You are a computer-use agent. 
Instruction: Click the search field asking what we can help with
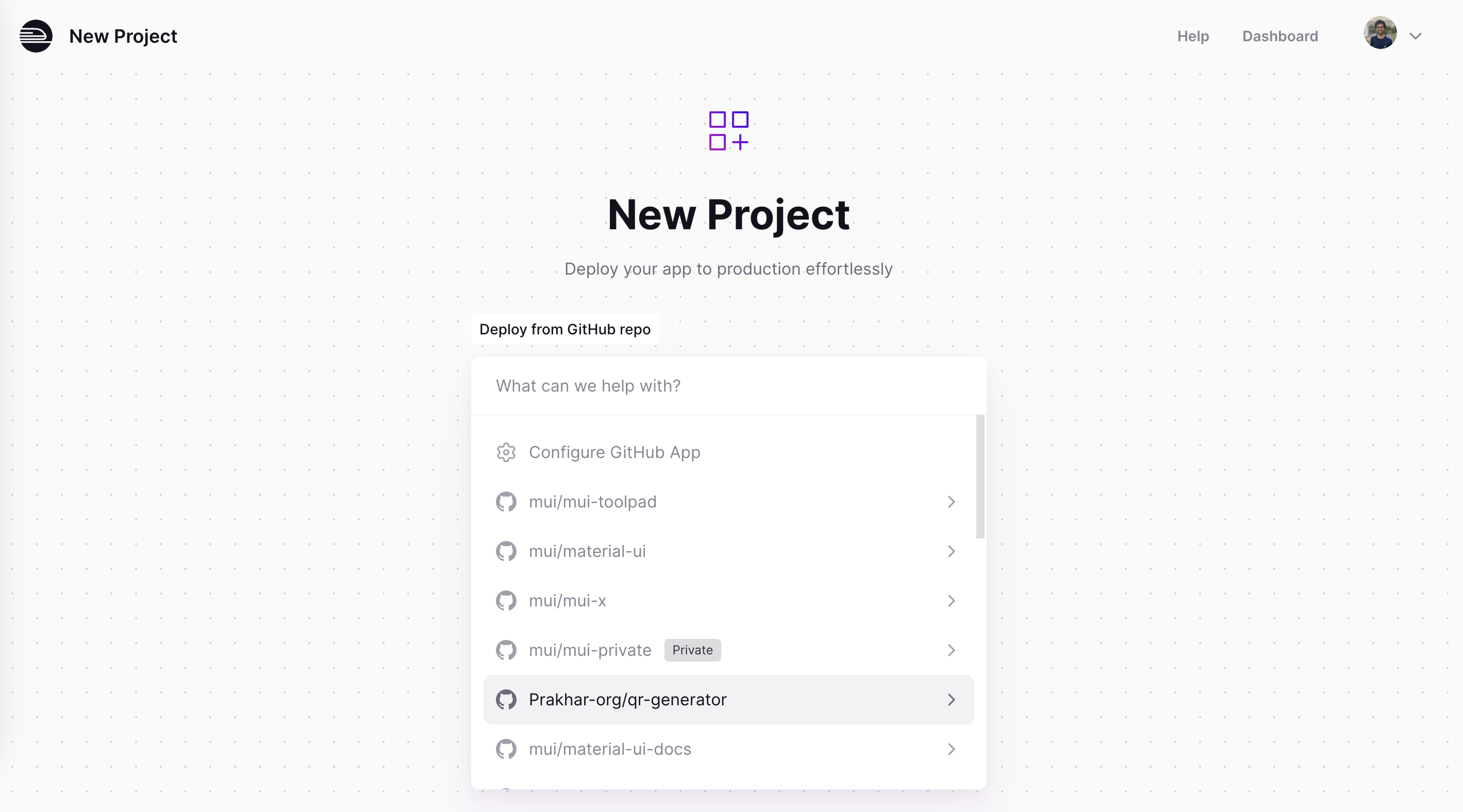coord(728,386)
